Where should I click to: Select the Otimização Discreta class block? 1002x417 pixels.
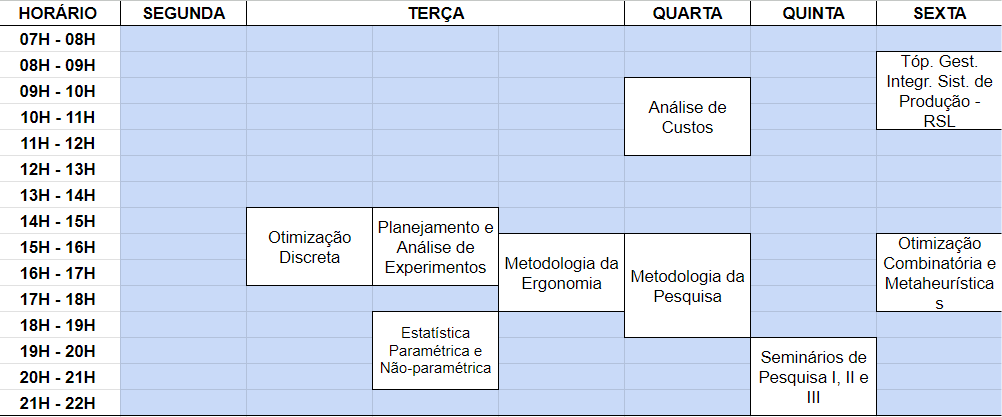coord(309,247)
